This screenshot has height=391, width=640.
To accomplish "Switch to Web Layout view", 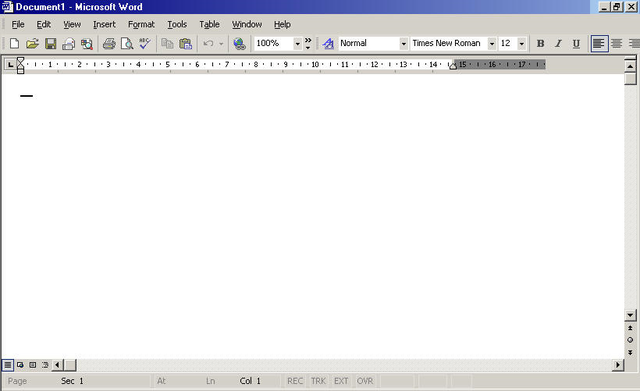I will (x=20, y=364).
